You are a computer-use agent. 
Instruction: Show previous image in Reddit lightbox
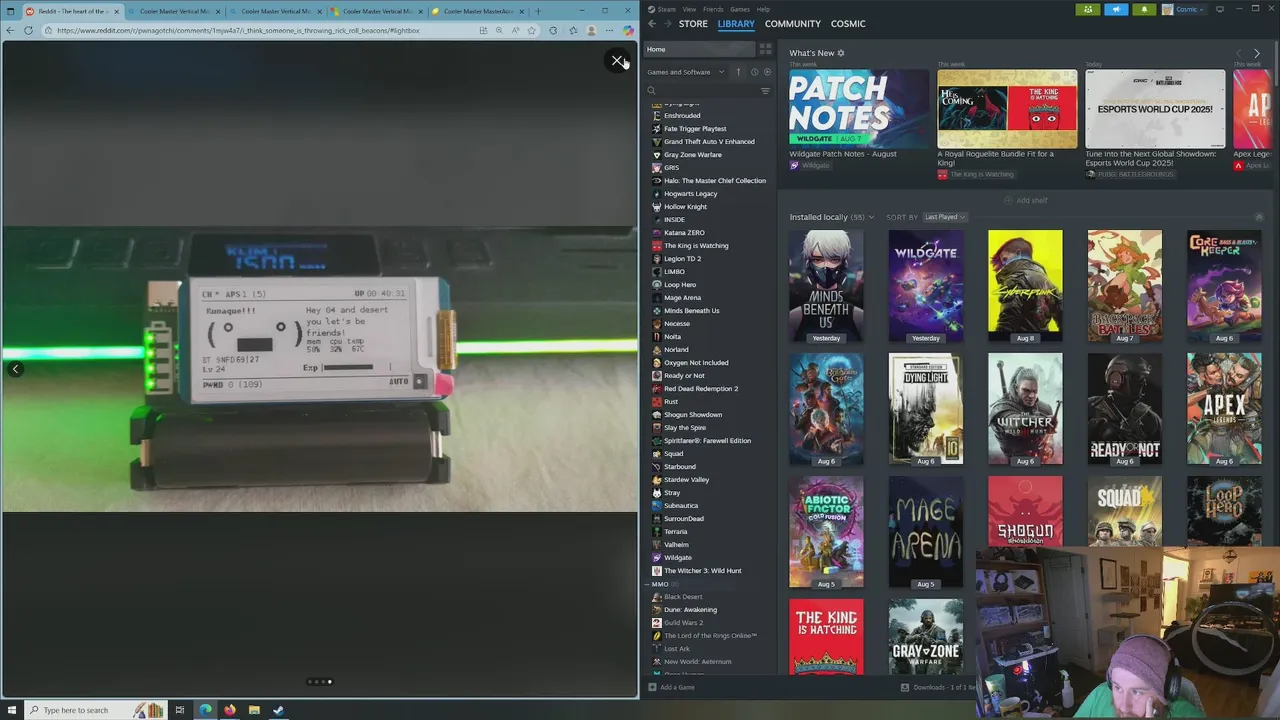15,369
